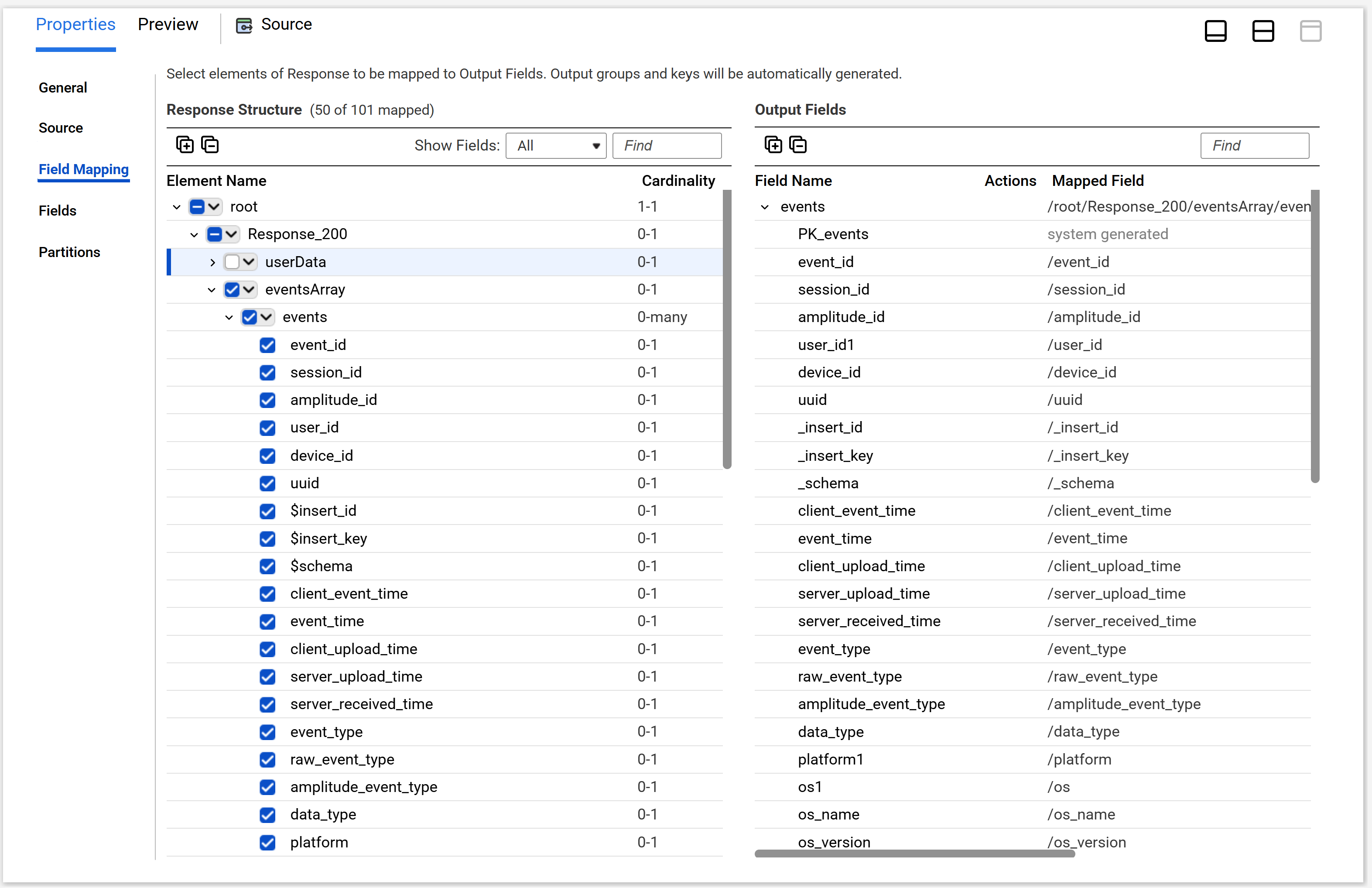
Task: Click the Output Fields horizontal scrollbar
Action: tap(915, 854)
